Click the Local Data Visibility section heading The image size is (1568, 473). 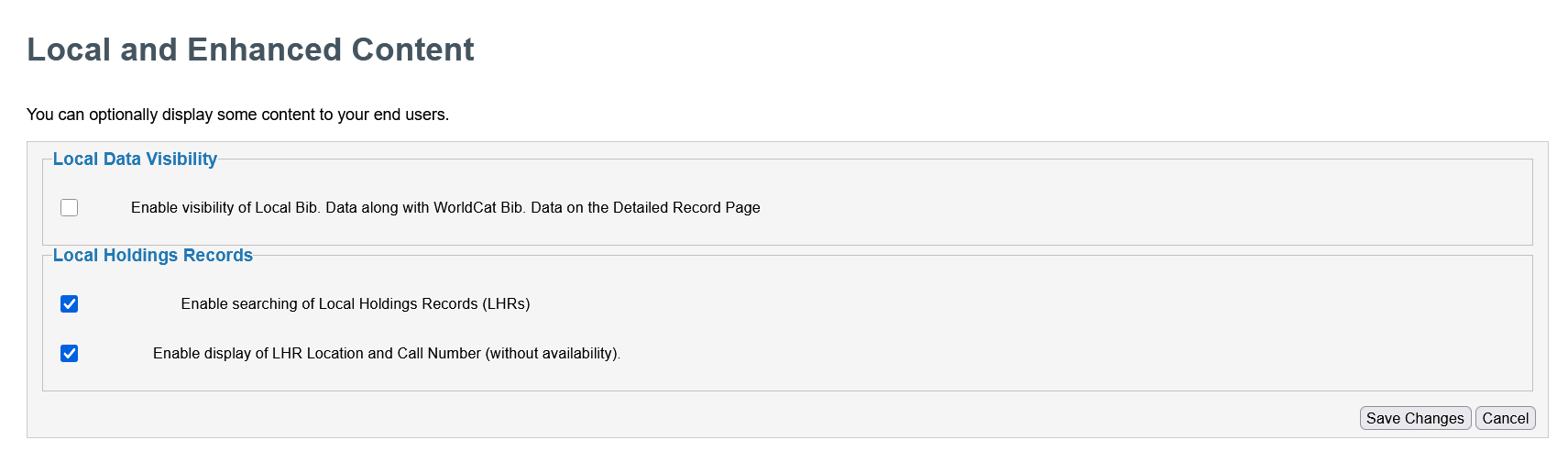click(135, 159)
